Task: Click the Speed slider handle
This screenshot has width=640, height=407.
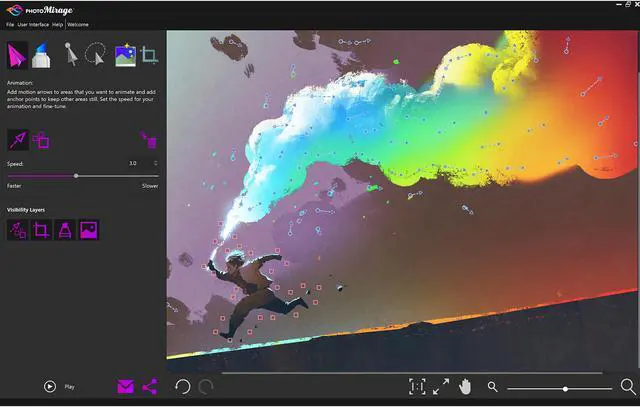Action: tap(76, 176)
